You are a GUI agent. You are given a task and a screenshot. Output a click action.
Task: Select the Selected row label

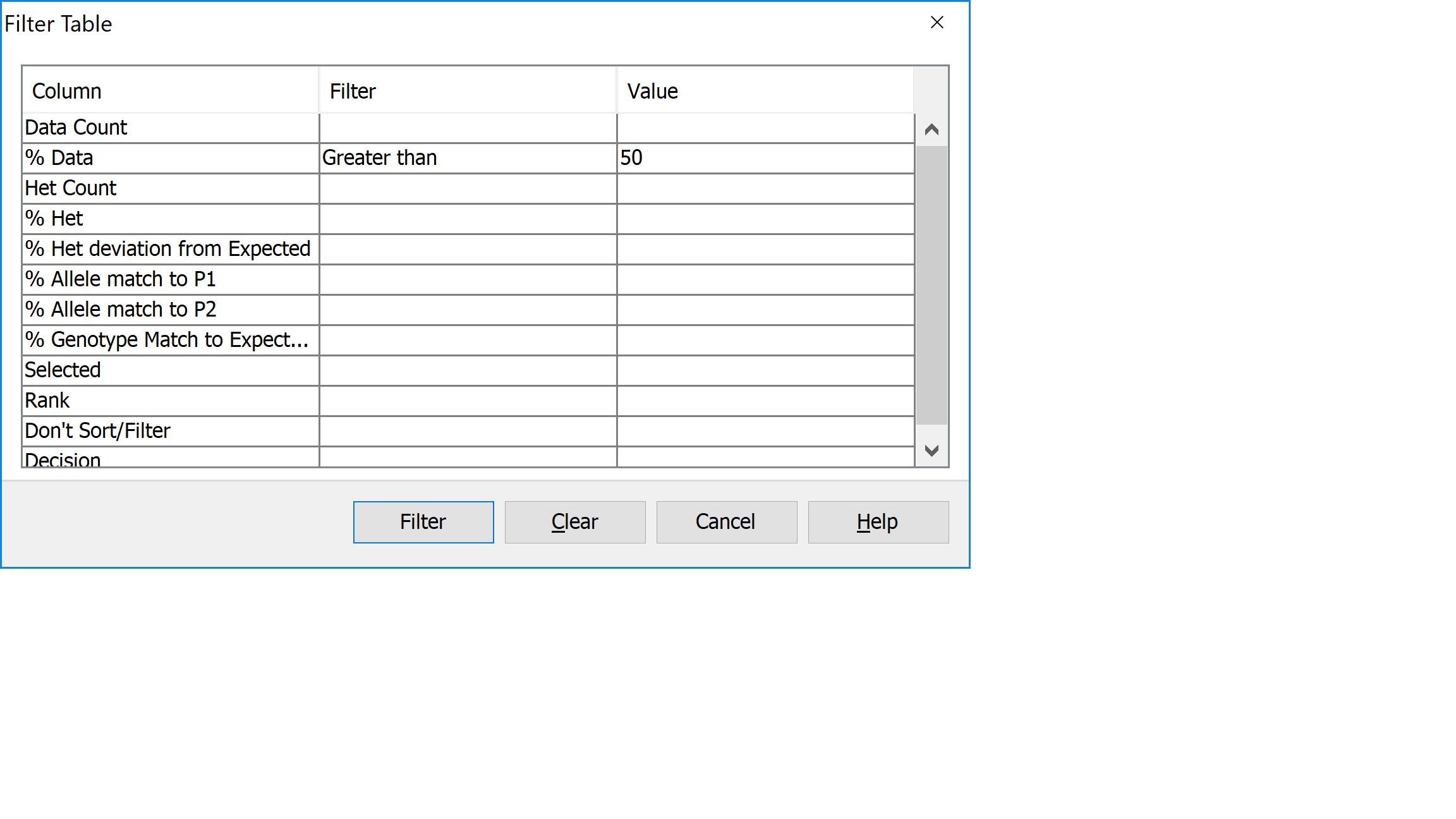click(x=171, y=370)
